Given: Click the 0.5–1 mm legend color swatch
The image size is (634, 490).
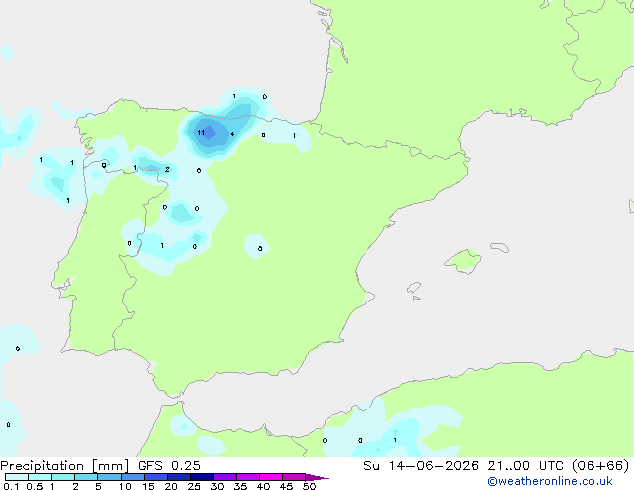Looking at the screenshot, I should pos(40,477).
